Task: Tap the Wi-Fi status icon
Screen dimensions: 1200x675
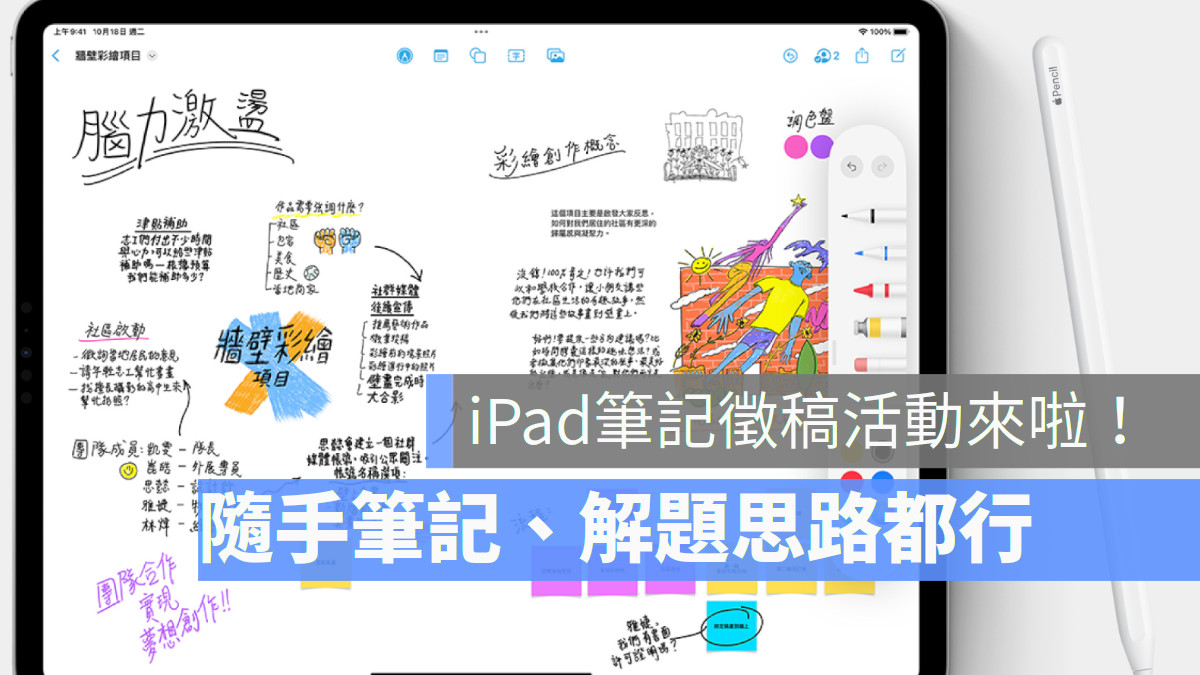Action: tap(862, 32)
